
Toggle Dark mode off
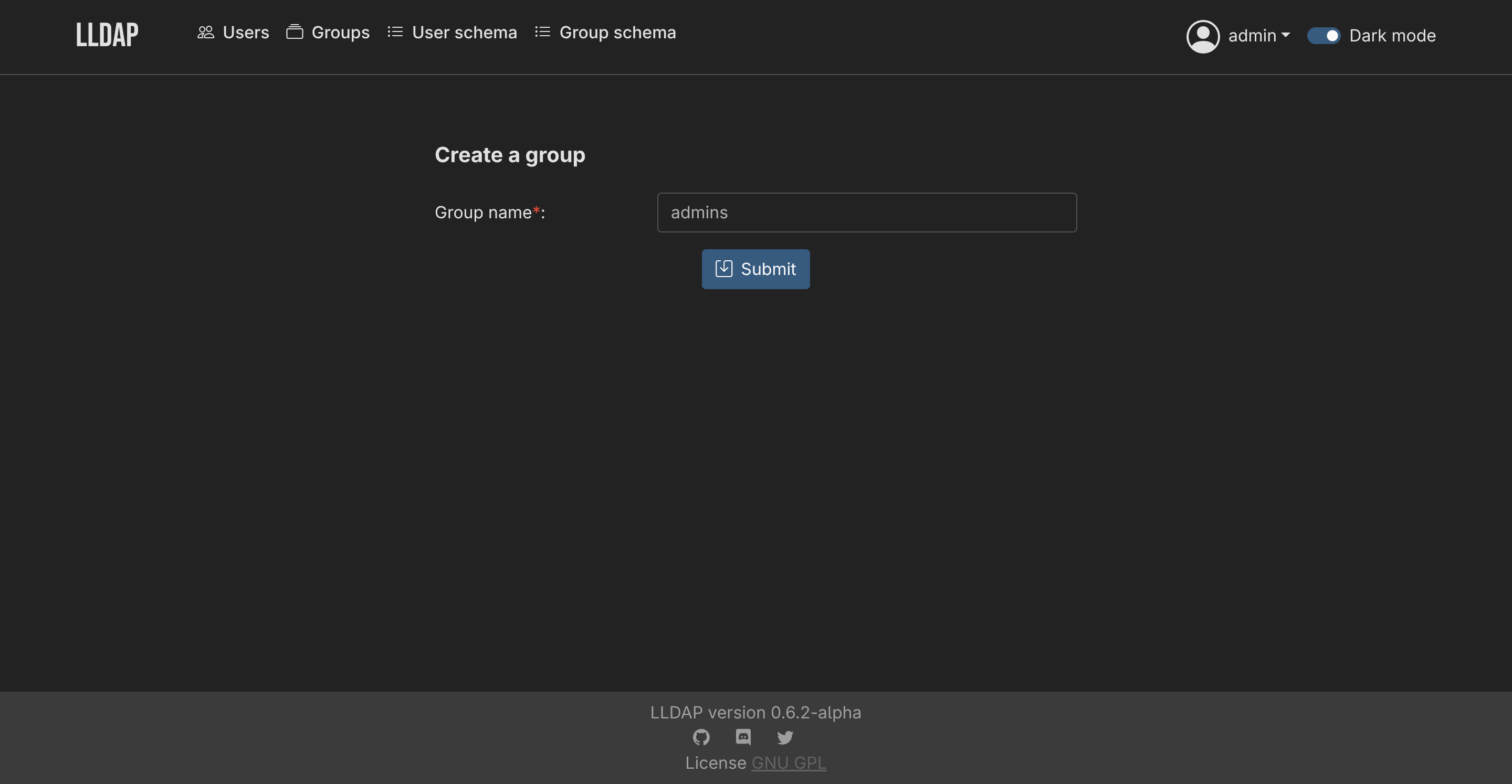tap(1324, 35)
